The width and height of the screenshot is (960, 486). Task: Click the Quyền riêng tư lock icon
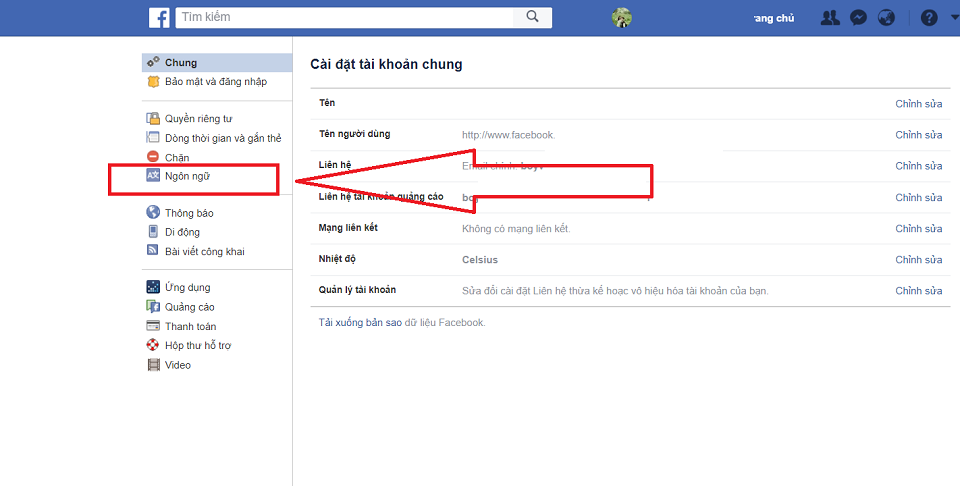pos(153,119)
